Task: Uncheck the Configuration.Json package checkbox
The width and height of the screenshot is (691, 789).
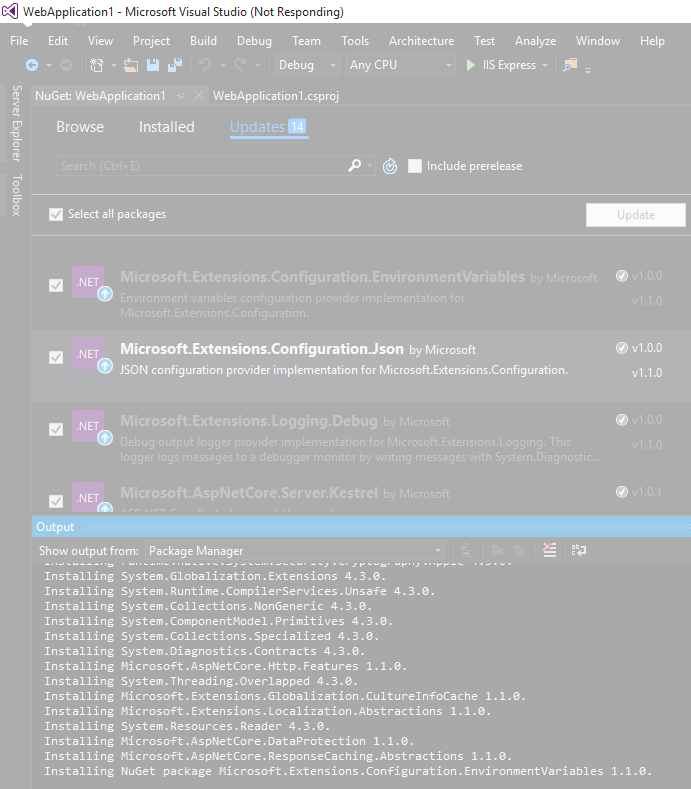Action: (56, 357)
